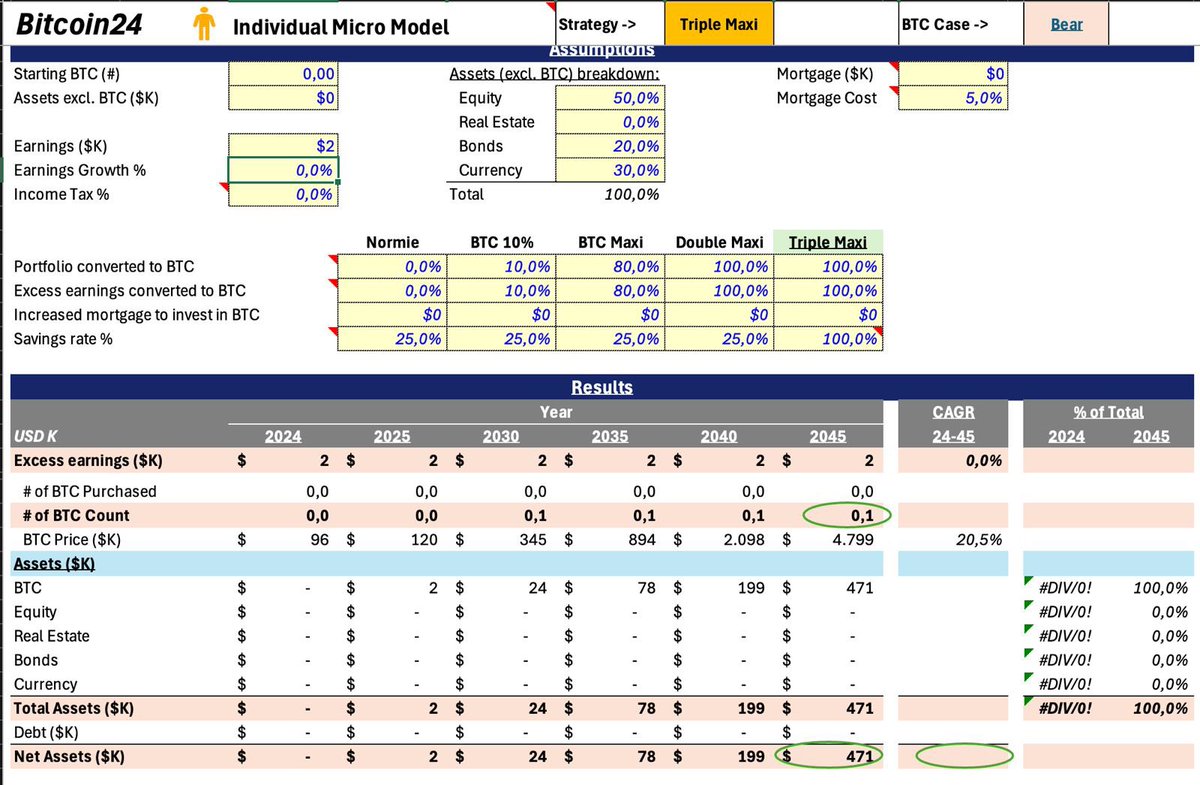Select the Mortgage Cost cell showing 5,0%

(x=953, y=97)
